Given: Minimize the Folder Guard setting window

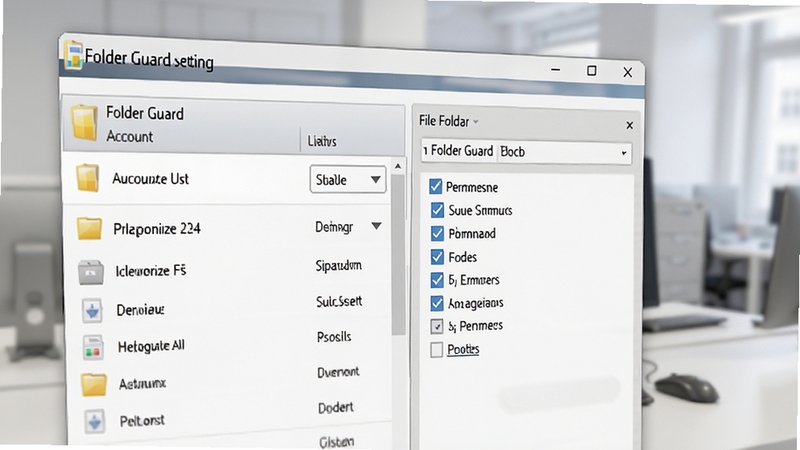Looking at the screenshot, I should pyautogui.click(x=556, y=69).
